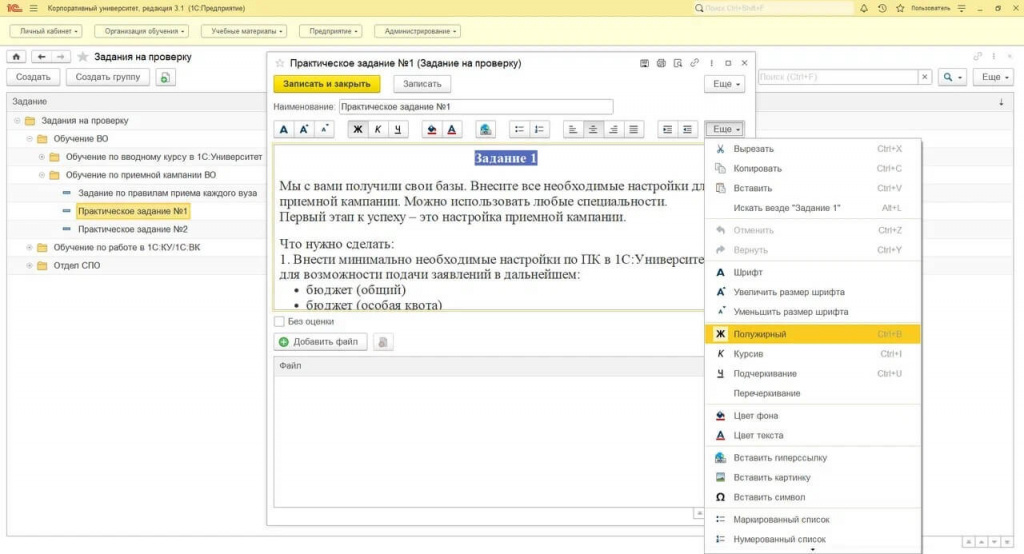Toggle italic (К) in the toolbar
Image resolution: width=1024 pixels, height=554 pixels.
click(377, 129)
